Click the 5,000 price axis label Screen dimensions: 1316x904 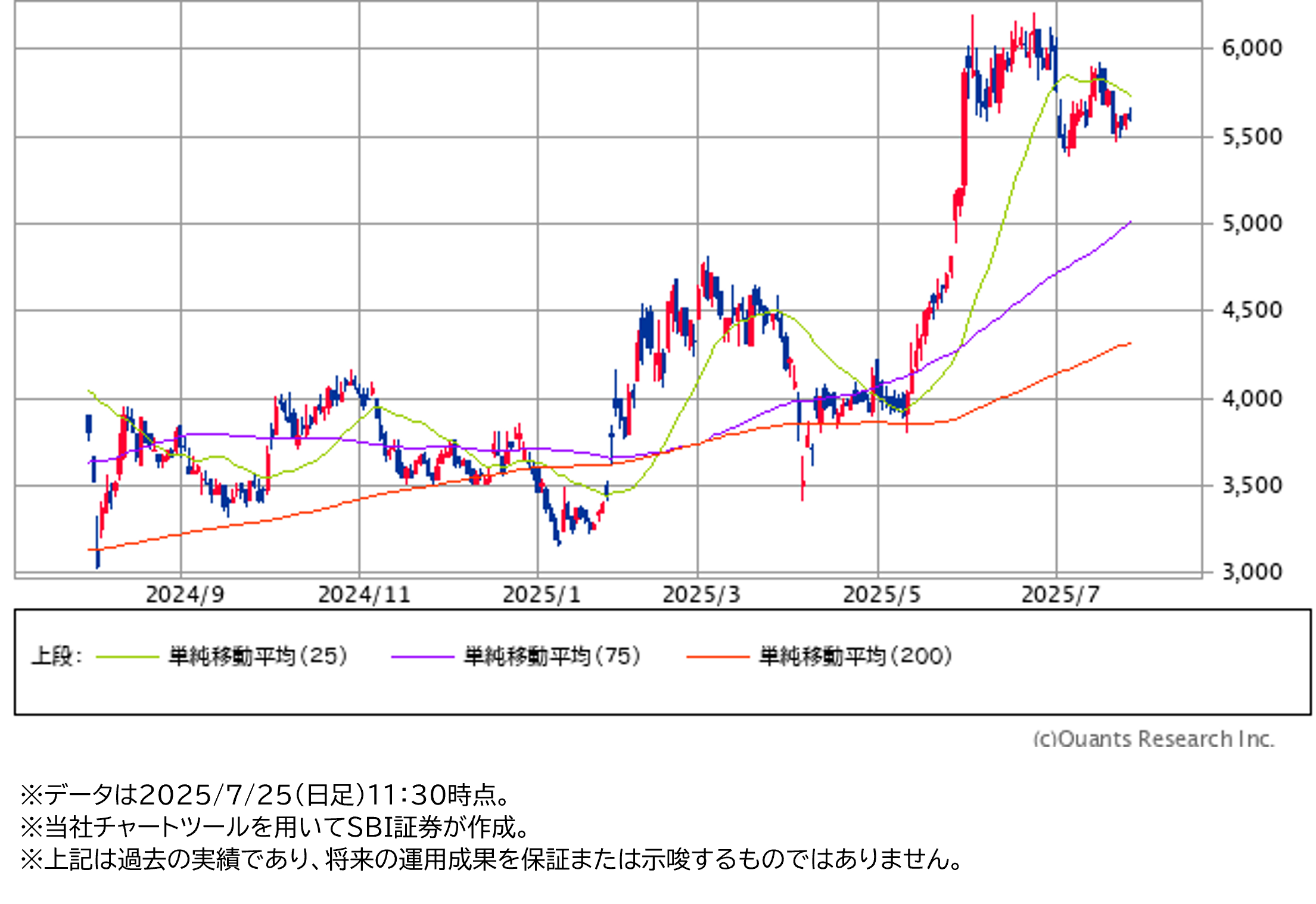click(1252, 224)
